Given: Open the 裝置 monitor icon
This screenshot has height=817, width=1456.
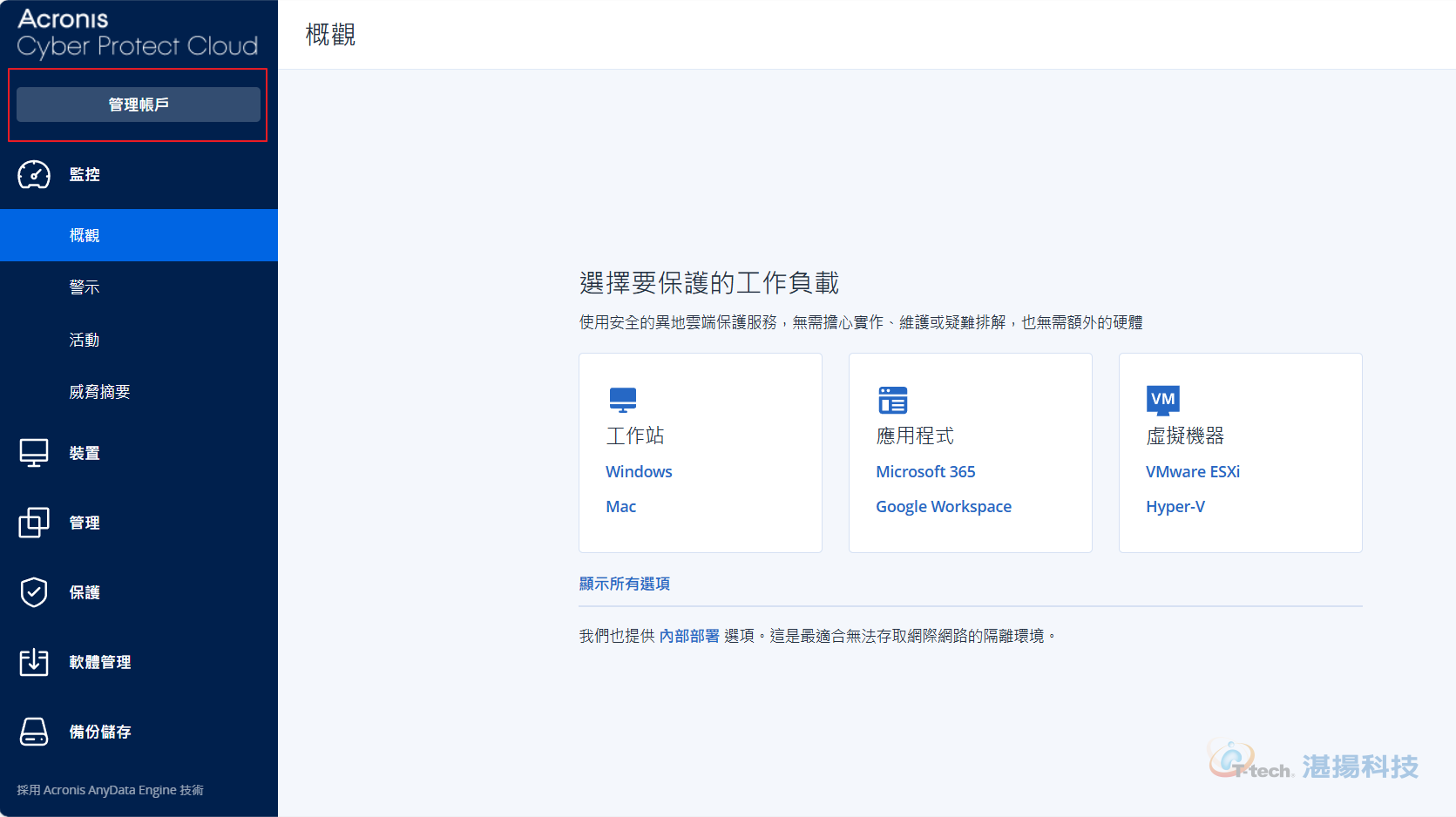Looking at the screenshot, I should 34,453.
